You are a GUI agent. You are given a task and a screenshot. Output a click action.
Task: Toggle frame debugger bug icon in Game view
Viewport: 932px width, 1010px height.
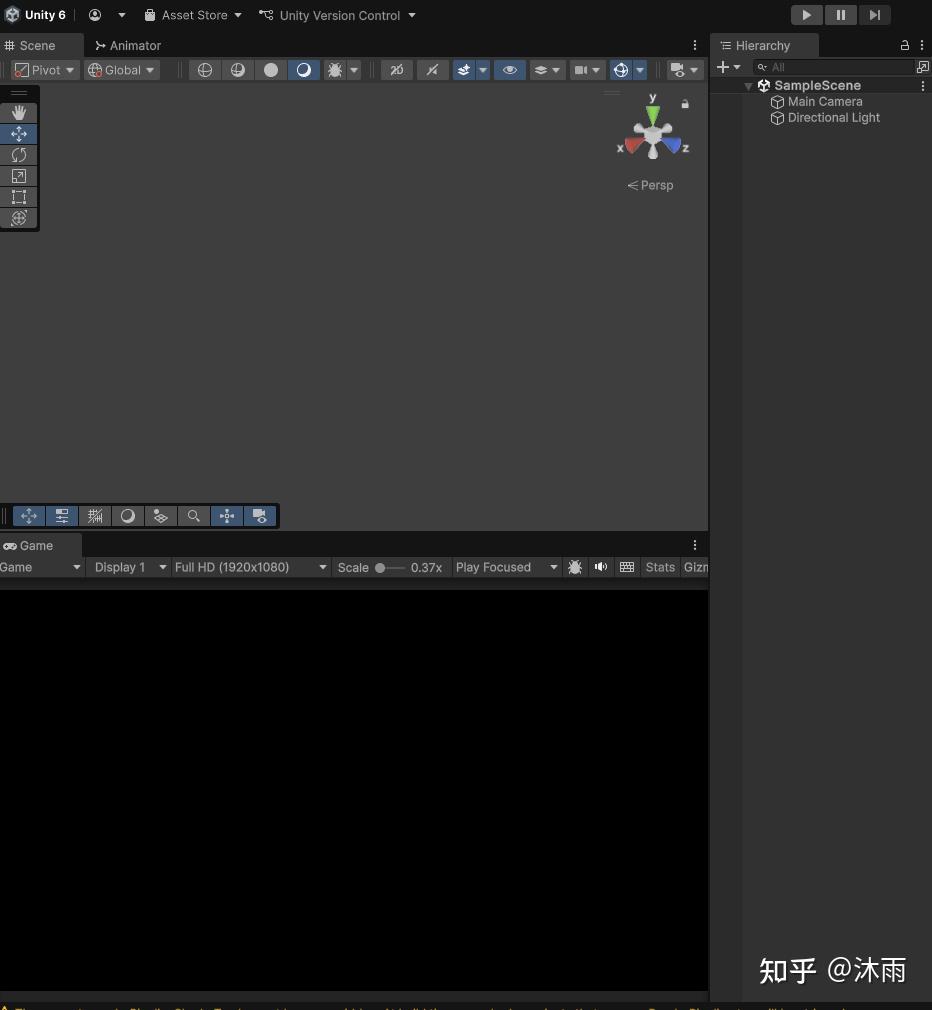click(x=575, y=567)
